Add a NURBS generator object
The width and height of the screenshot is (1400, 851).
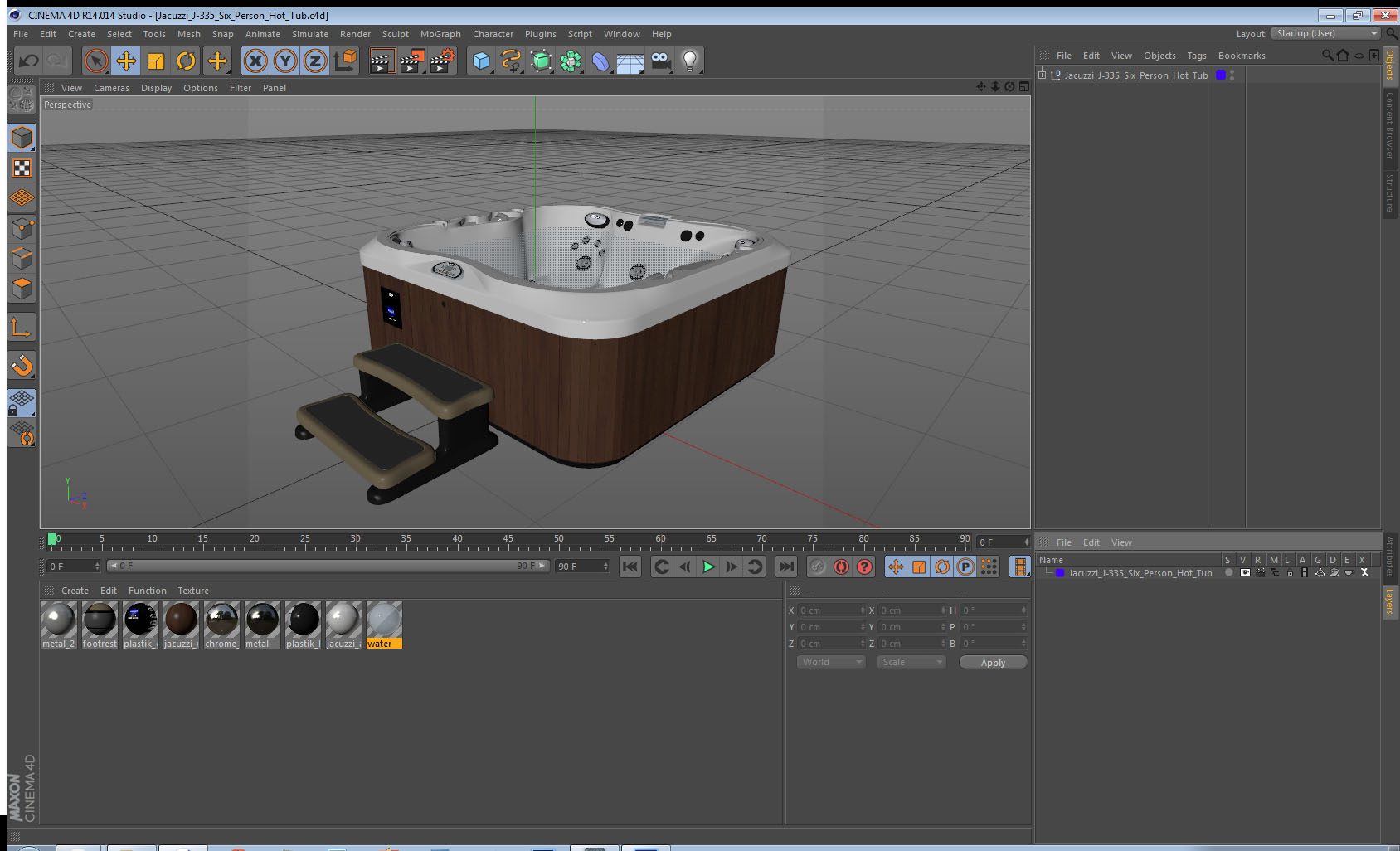pyautogui.click(x=541, y=61)
